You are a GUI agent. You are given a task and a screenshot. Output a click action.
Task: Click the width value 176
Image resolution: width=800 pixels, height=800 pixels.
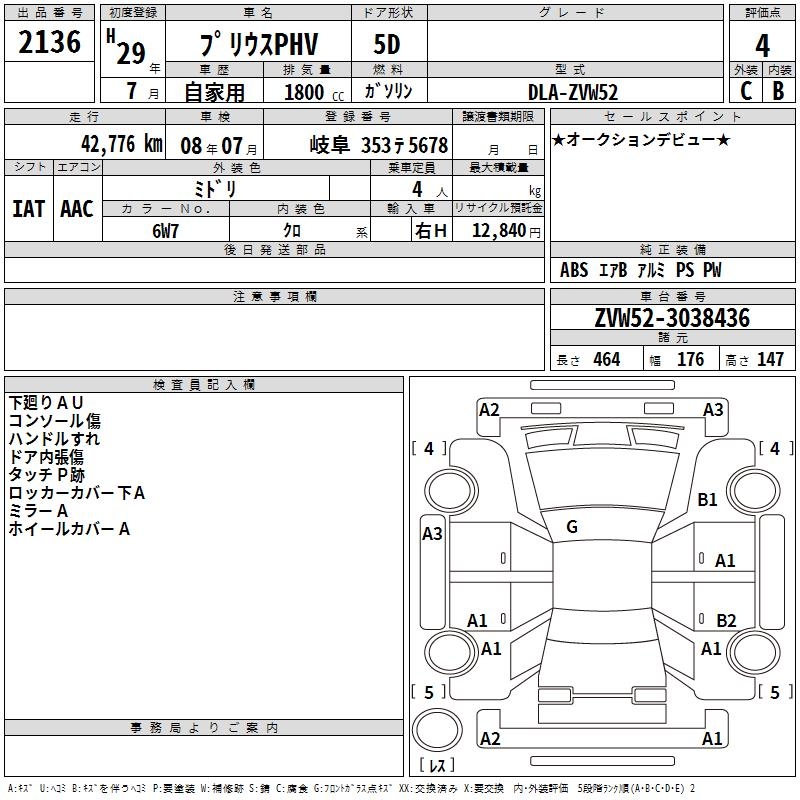[x=690, y=359]
